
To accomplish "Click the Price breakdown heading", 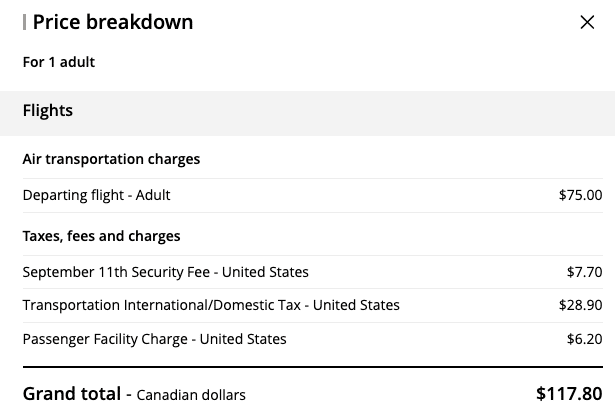I will click(x=113, y=22).
